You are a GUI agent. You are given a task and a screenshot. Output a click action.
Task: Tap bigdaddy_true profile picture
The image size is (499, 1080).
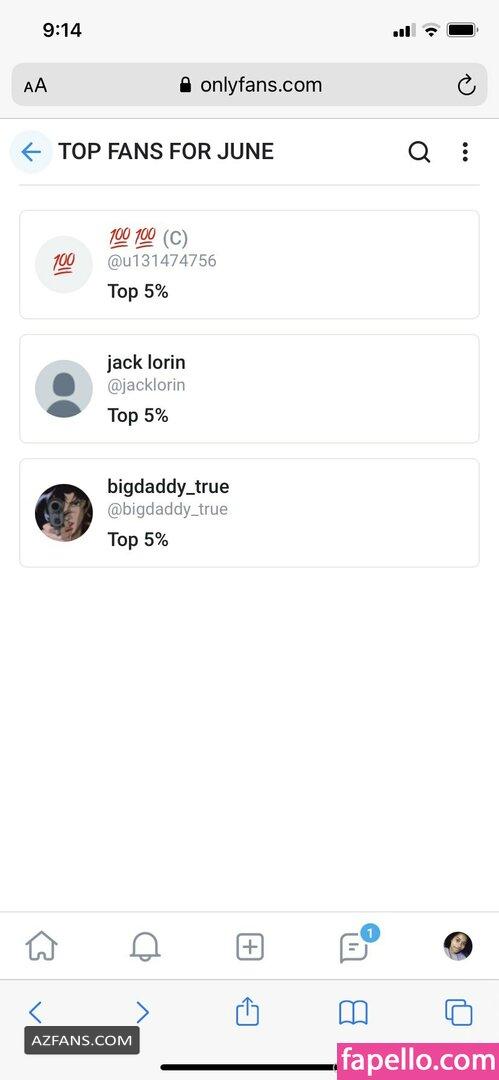tap(64, 512)
